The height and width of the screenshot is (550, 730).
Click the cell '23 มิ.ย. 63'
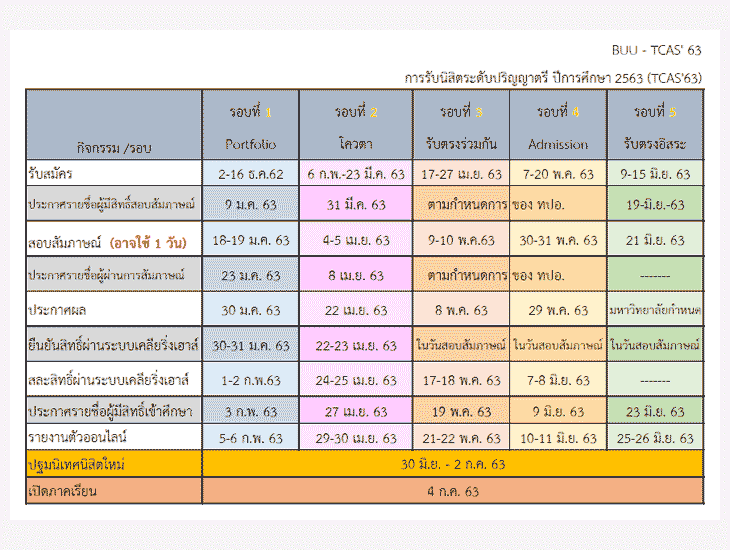[655, 410]
